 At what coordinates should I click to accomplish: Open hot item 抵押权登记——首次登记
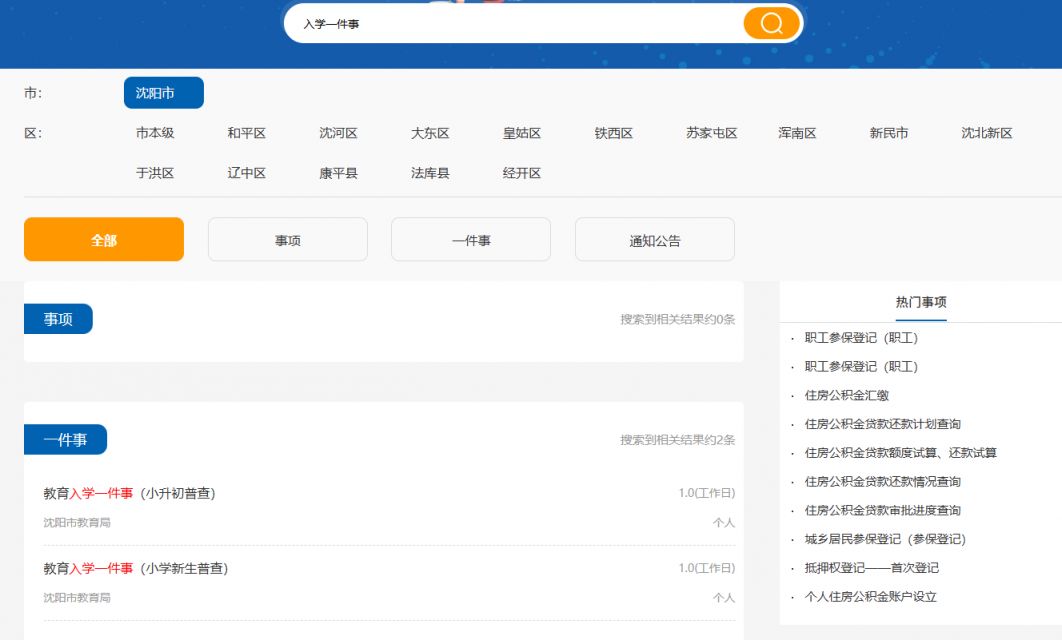[872, 568]
